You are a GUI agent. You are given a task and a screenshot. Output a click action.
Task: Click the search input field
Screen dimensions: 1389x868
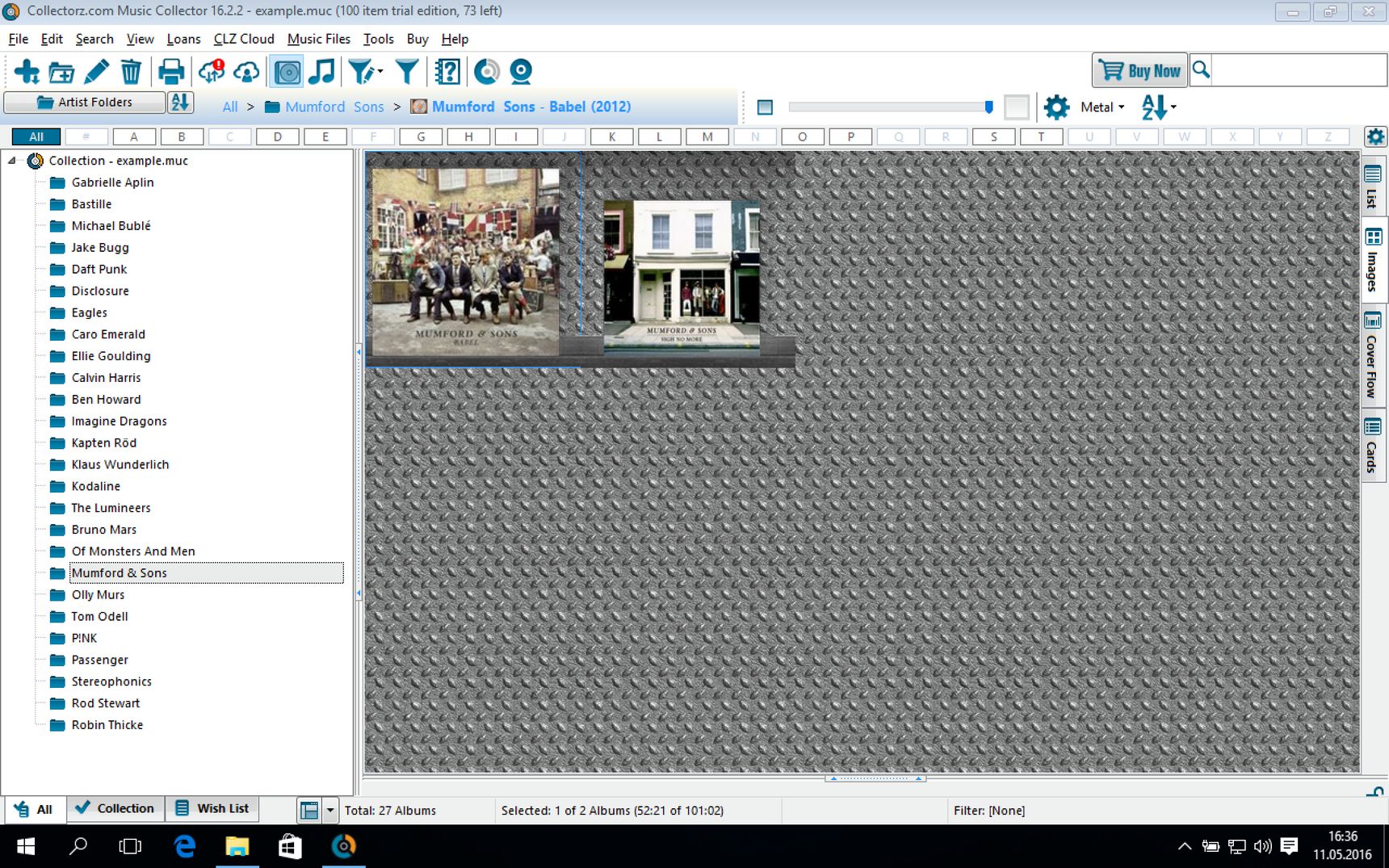1299,70
